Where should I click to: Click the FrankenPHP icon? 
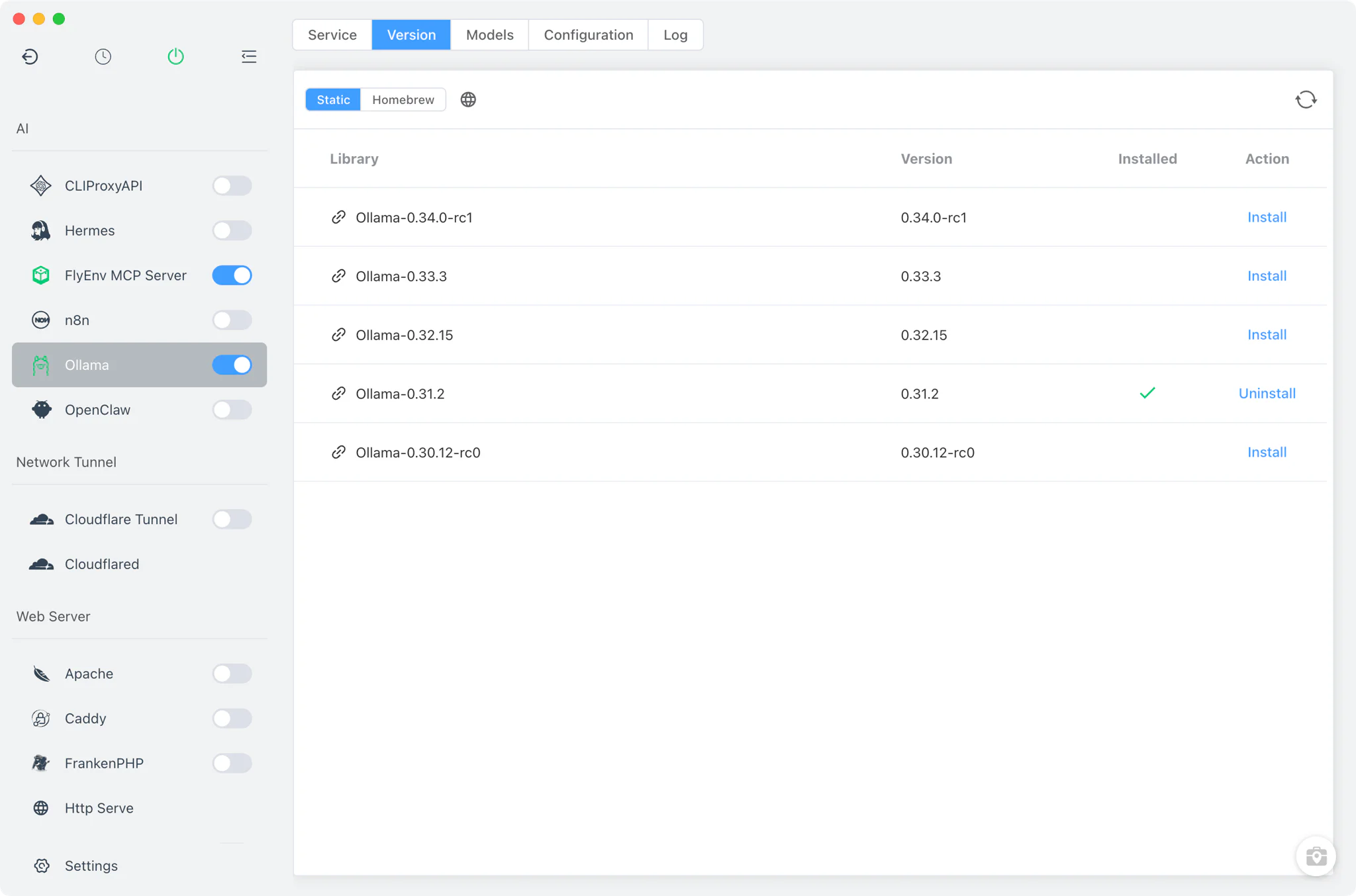pos(41,763)
